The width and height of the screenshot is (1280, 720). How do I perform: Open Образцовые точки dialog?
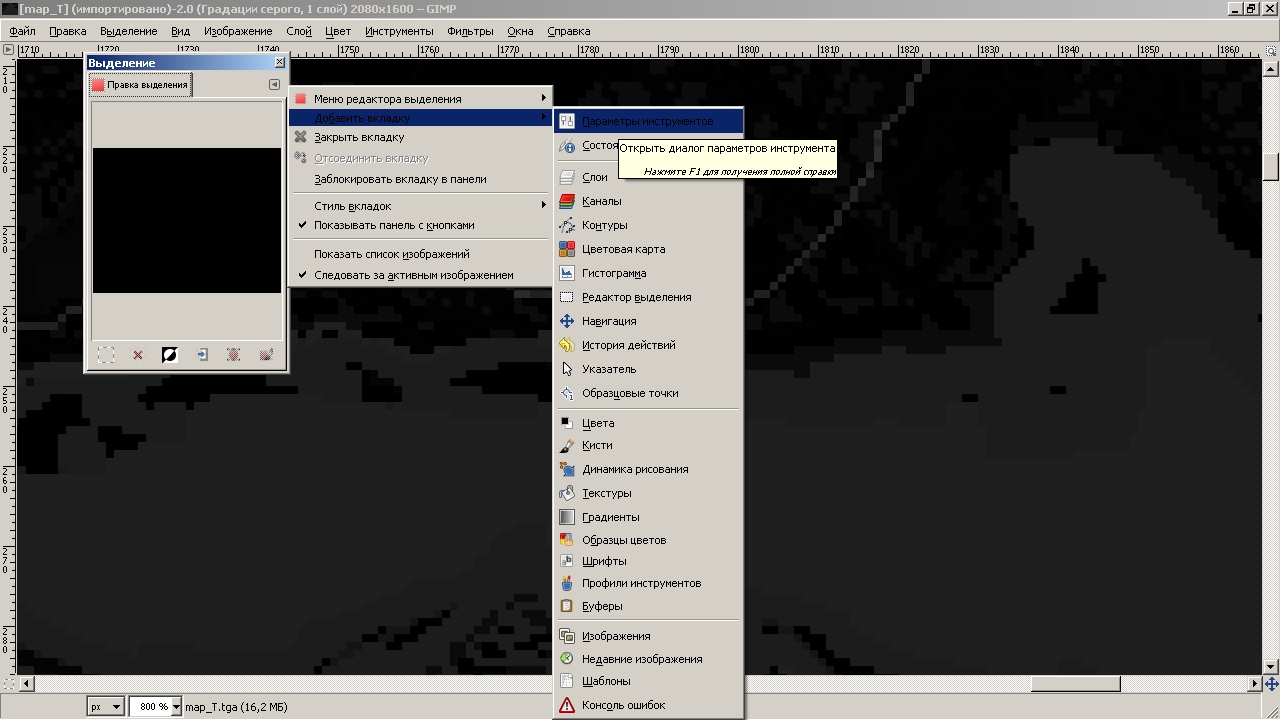point(649,393)
